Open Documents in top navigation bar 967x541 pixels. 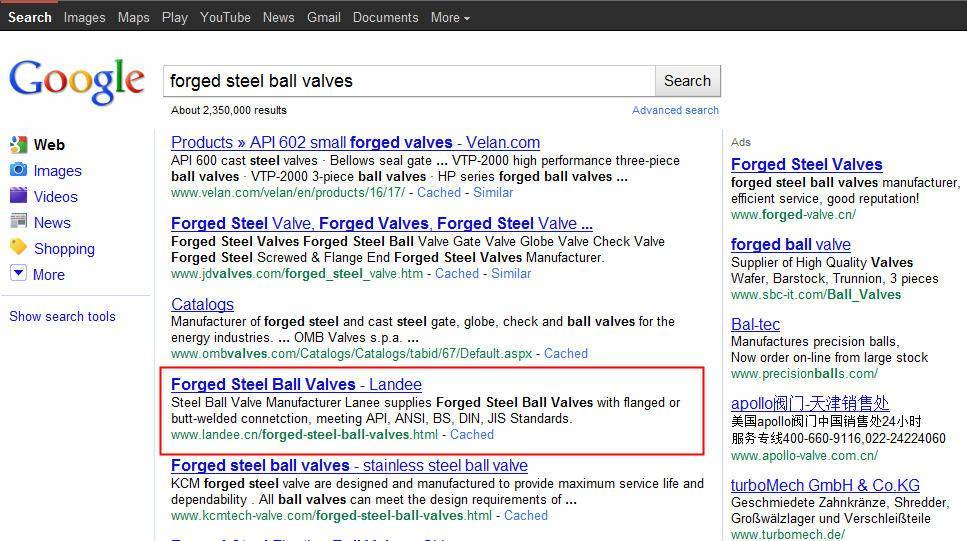coord(385,17)
